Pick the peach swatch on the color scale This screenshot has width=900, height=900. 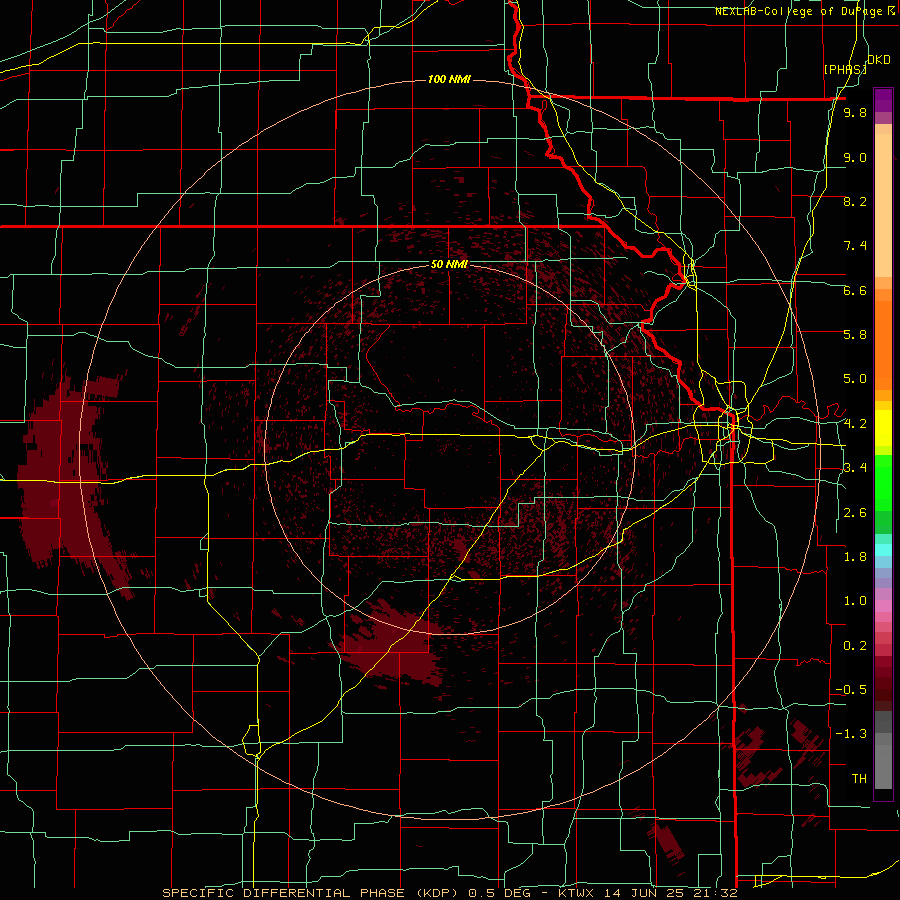(x=883, y=207)
